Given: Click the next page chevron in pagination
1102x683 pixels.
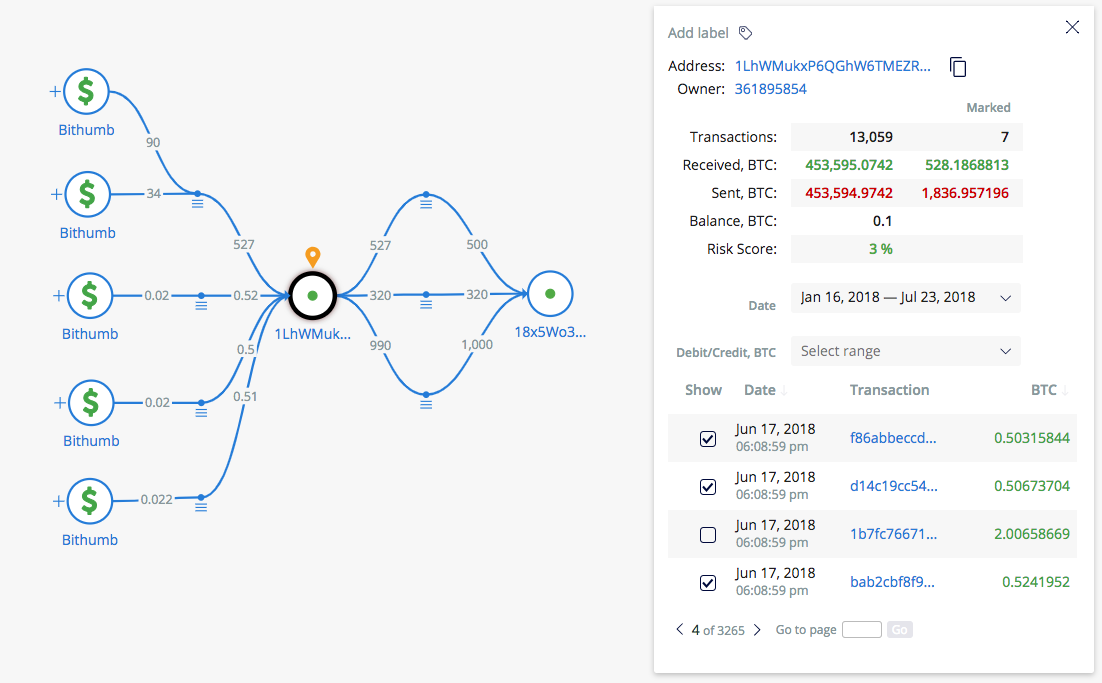Looking at the screenshot, I should pyautogui.click(x=757, y=629).
